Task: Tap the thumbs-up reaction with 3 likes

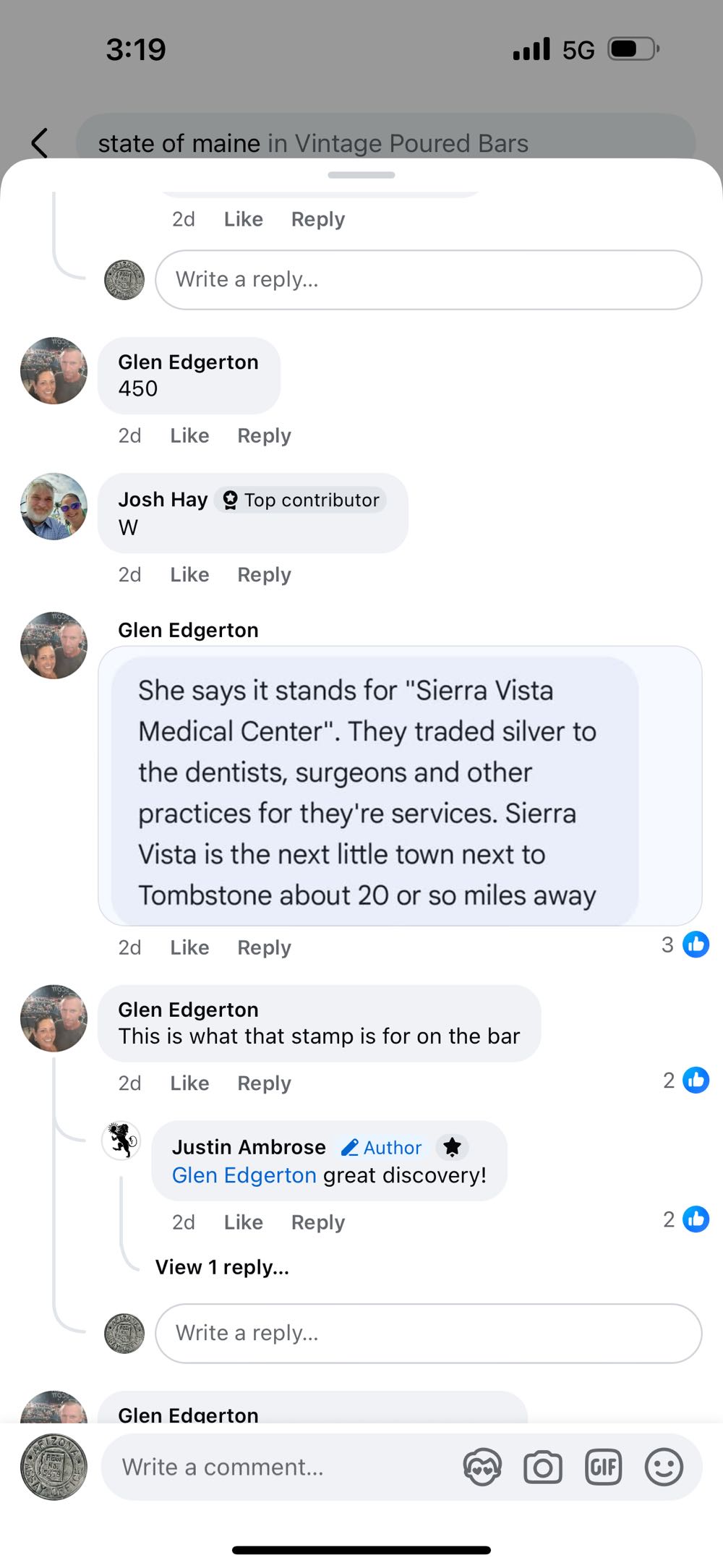Action: point(696,945)
